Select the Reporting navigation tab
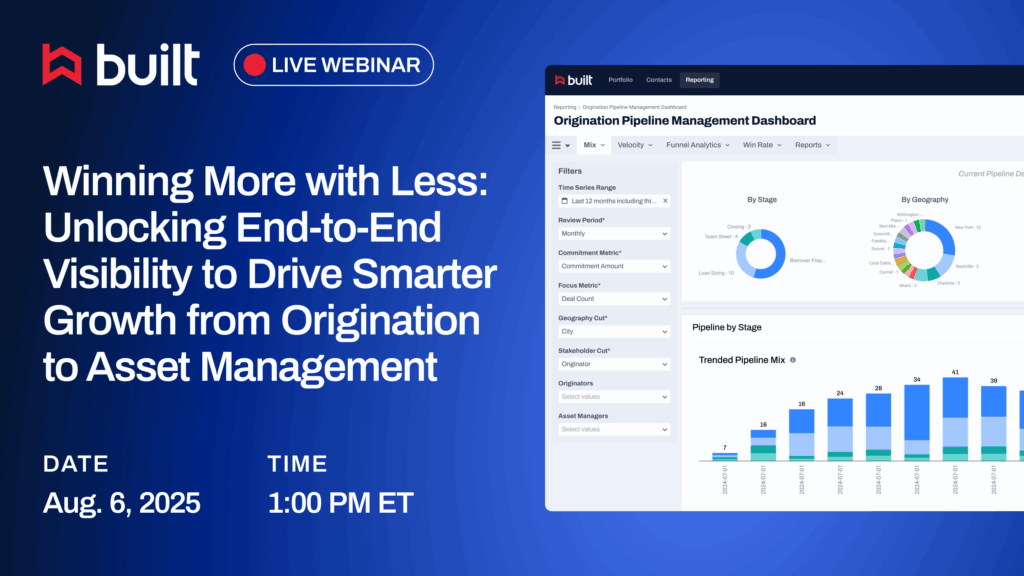Viewport: 1024px width, 576px height. click(x=699, y=80)
